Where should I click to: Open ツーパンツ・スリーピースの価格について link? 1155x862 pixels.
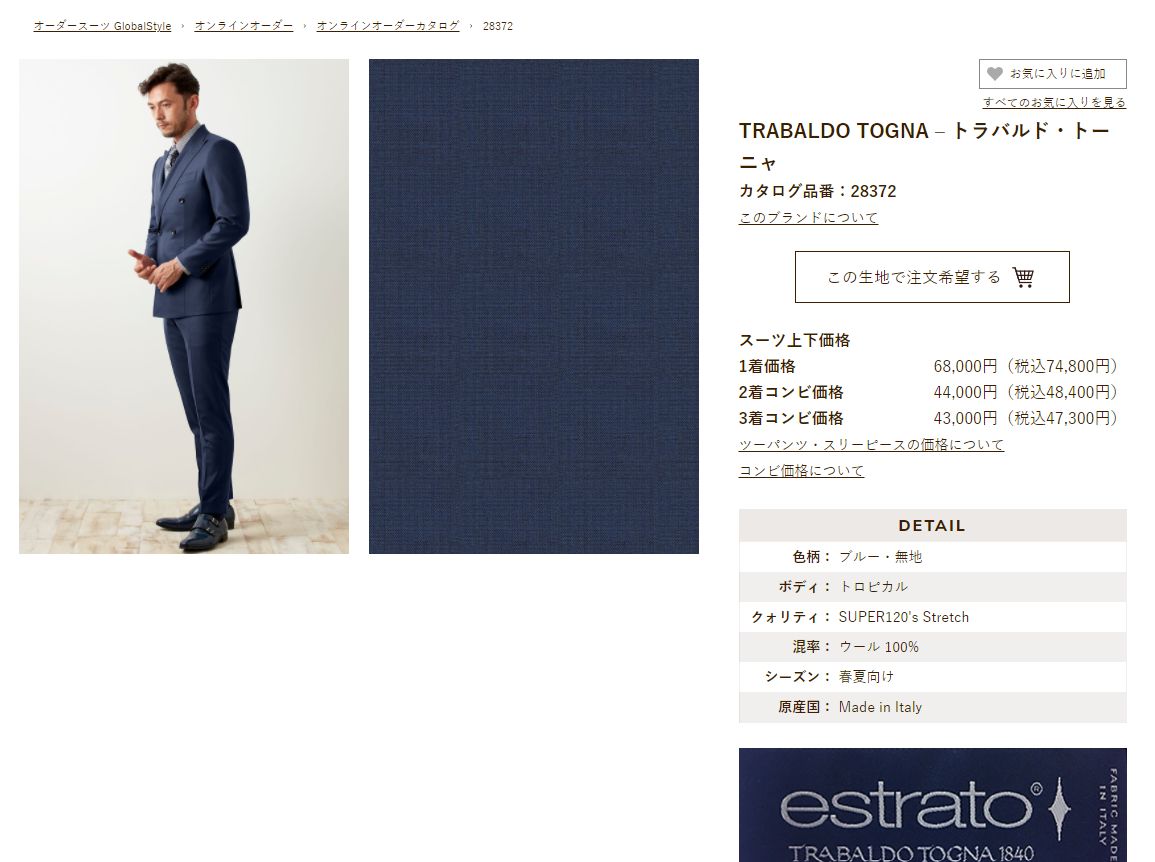(x=871, y=444)
